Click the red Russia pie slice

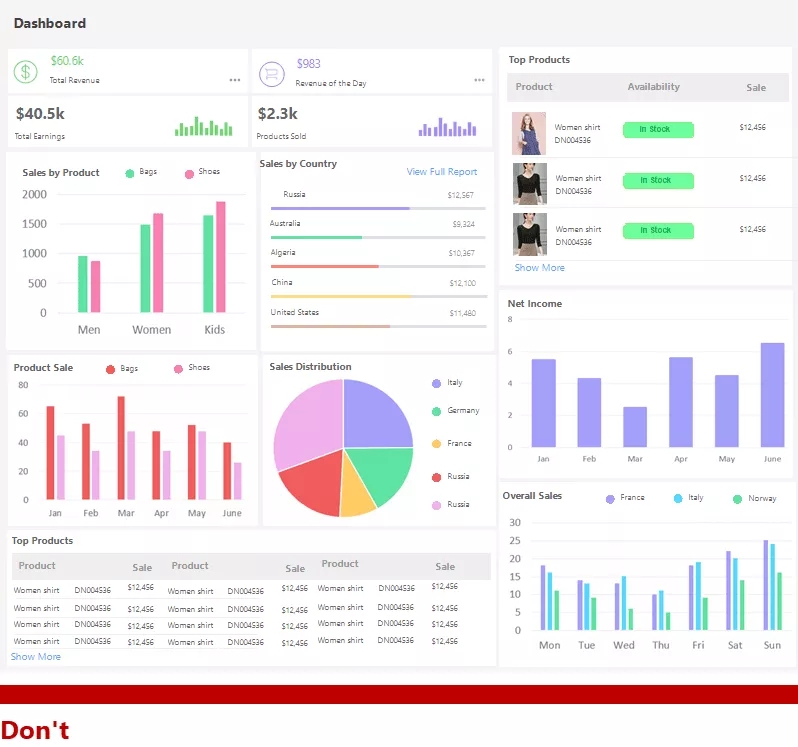point(315,483)
